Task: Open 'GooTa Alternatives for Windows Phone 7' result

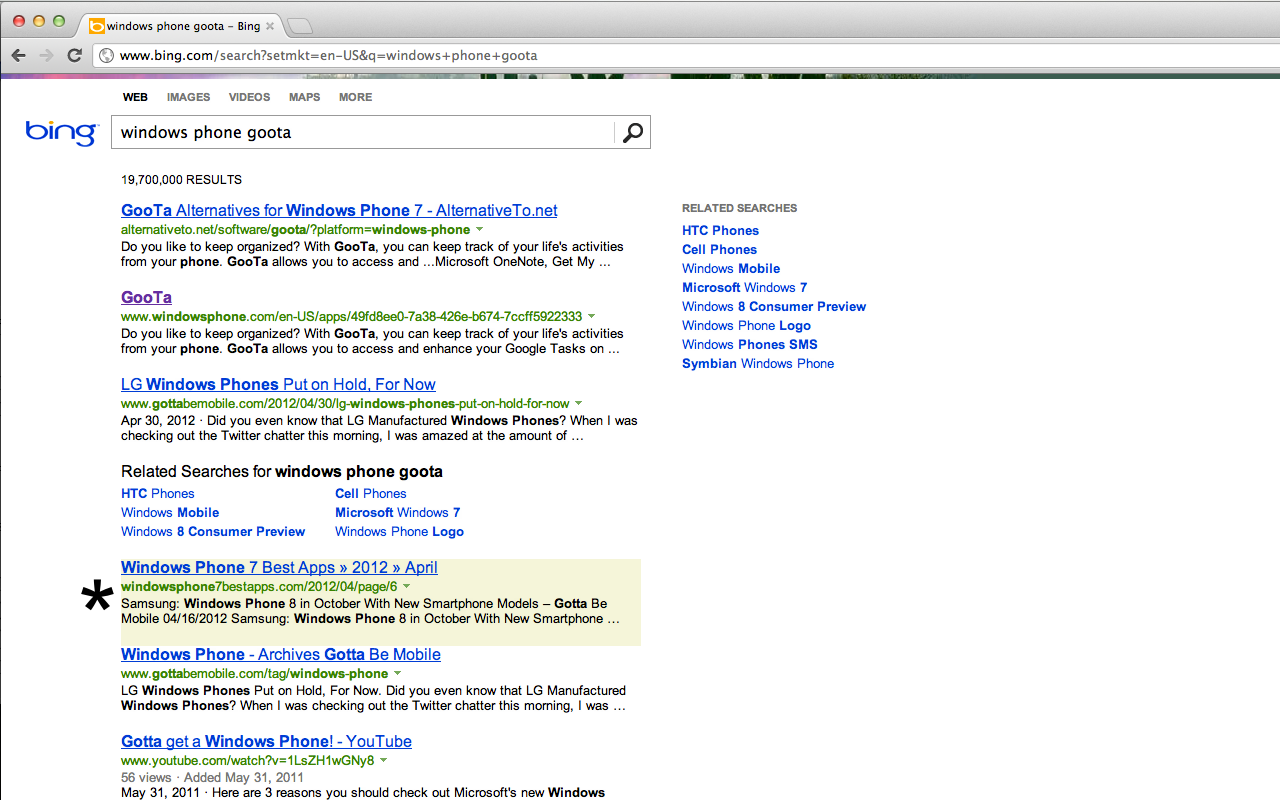Action: point(339,210)
